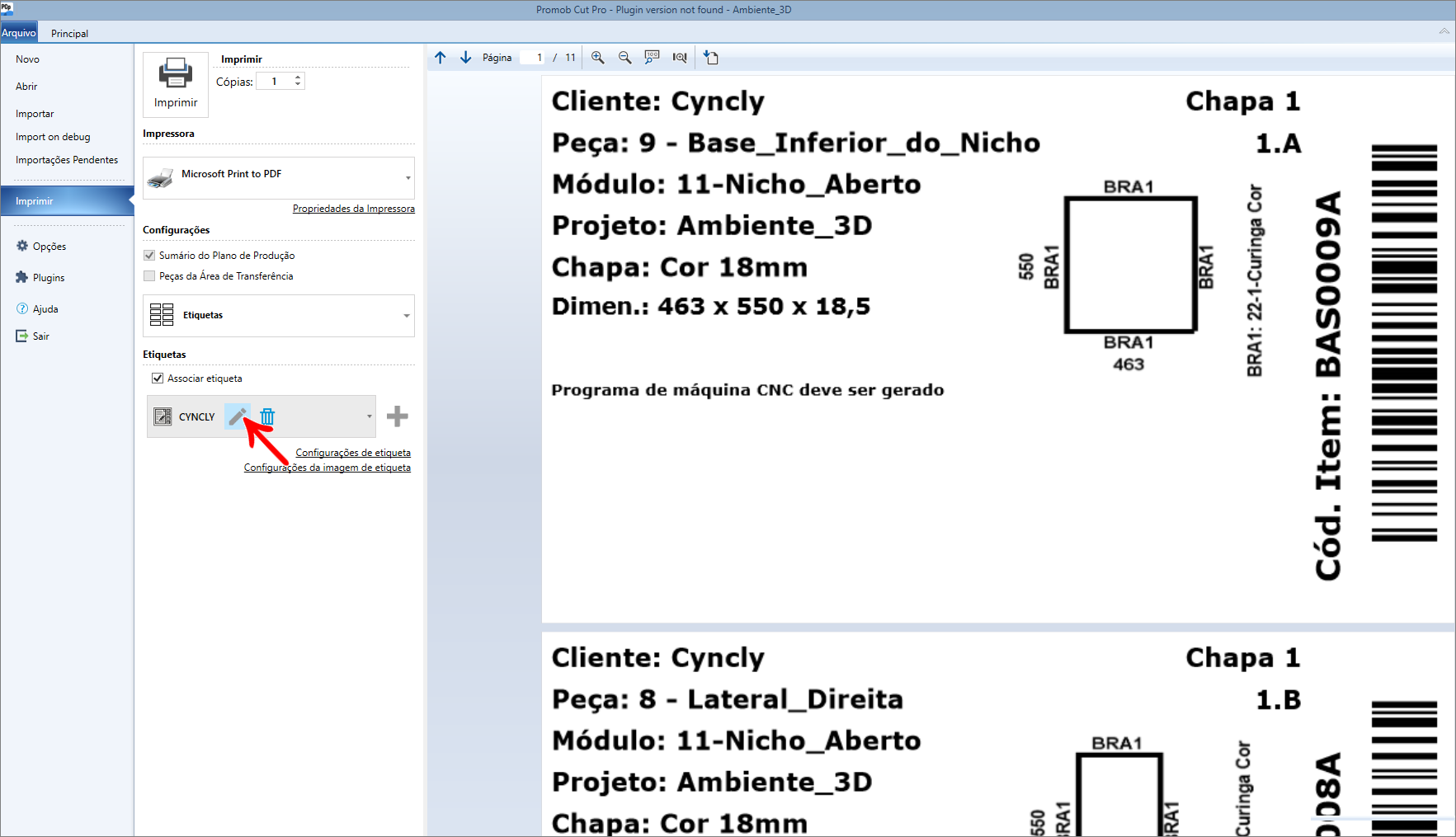Click the first label preview barcode
Viewport: 1456px width, 837px height.
point(1404,343)
